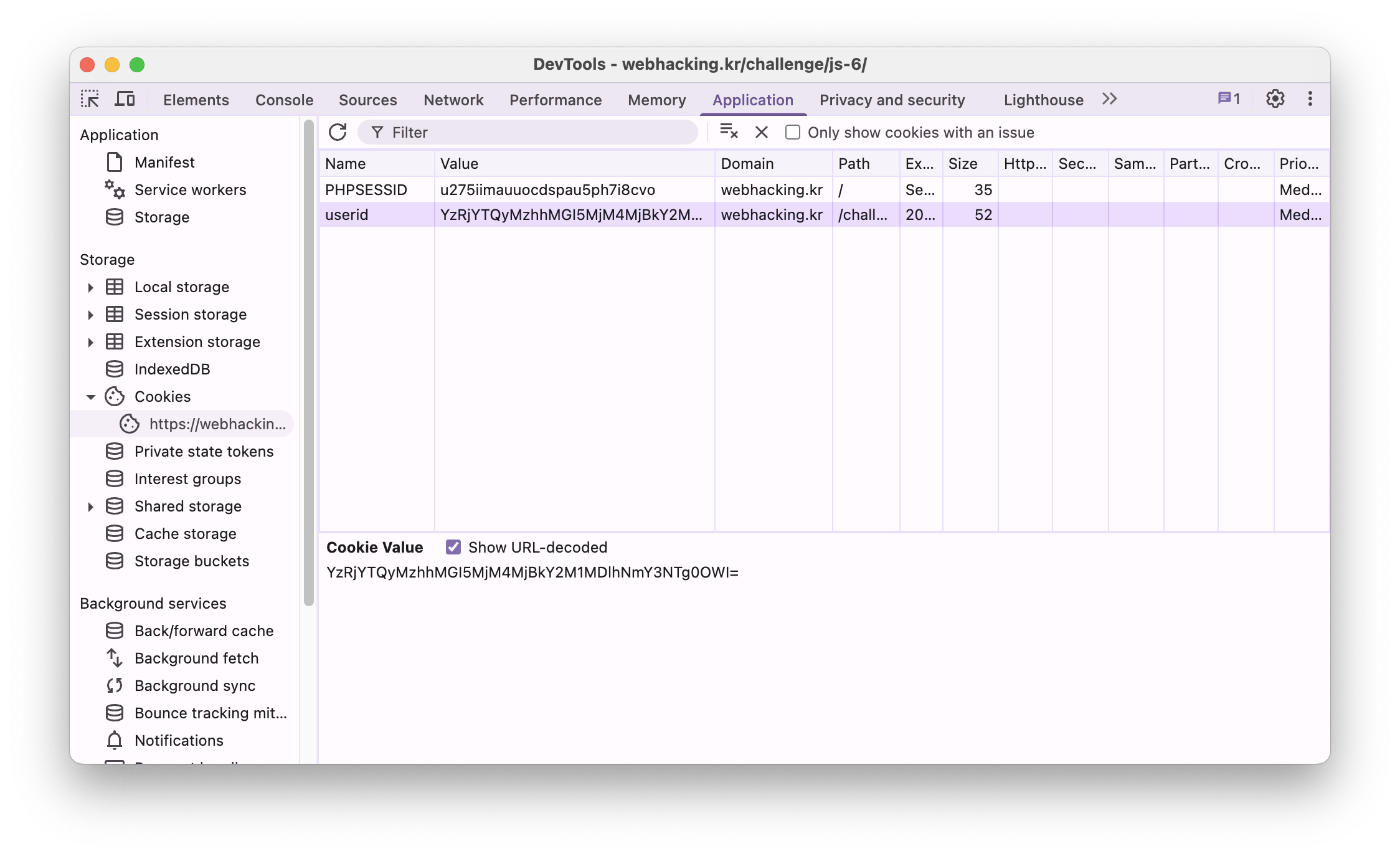Expand Session storage arrow

pos(91,315)
